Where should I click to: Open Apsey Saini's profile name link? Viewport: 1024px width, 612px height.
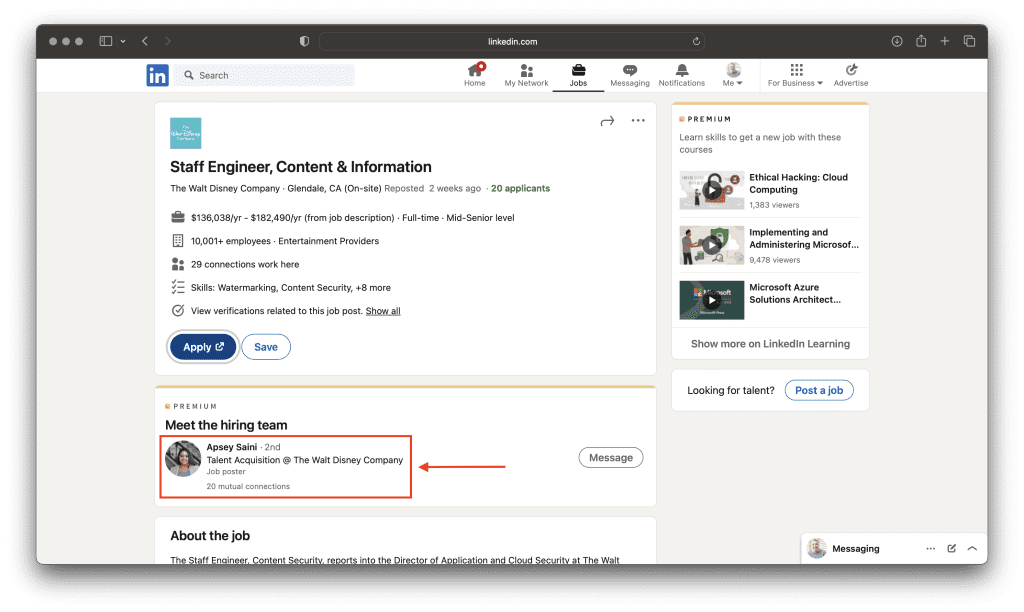click(x=232, y=447)
